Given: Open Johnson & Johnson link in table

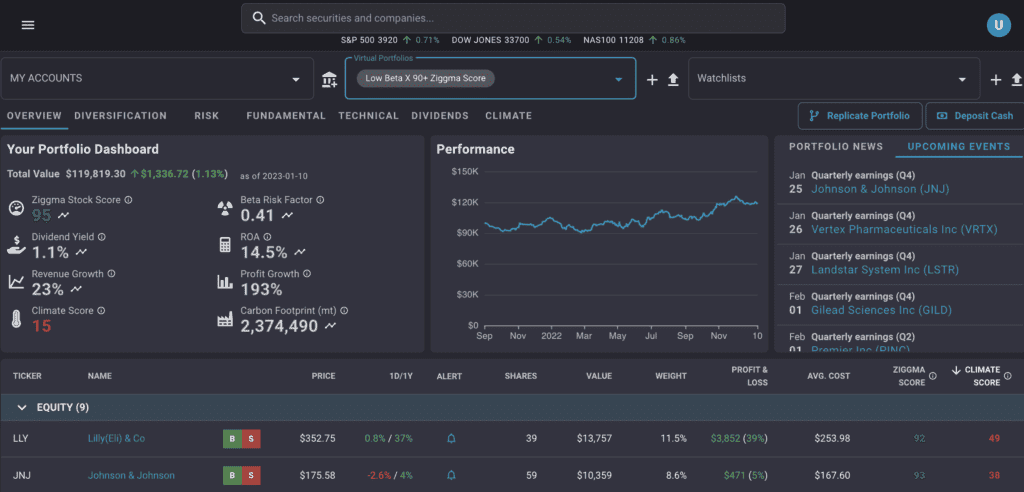Looking at the screenshot, I should coord(131,475).
